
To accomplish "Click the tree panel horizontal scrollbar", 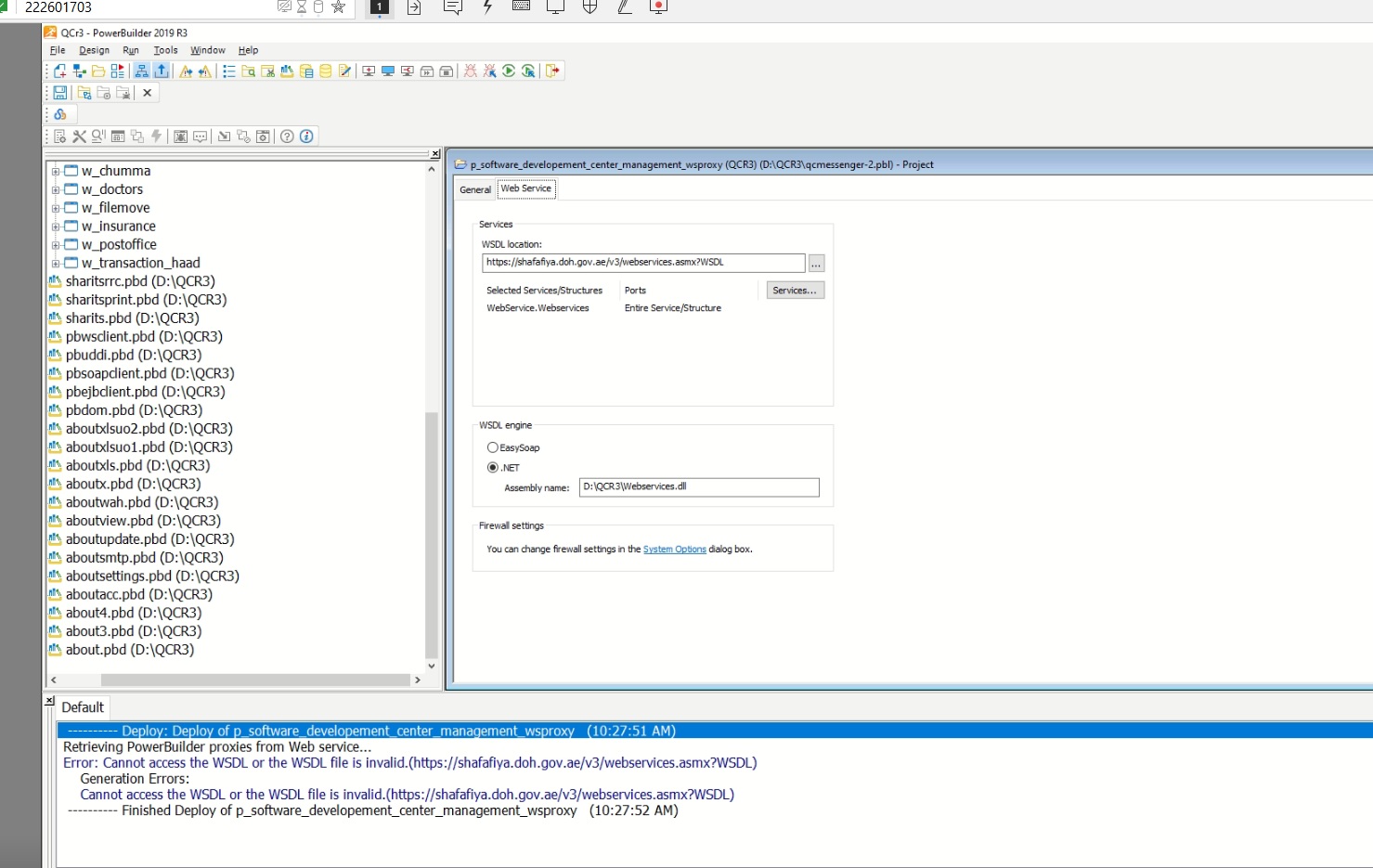I will pos(255,680).
